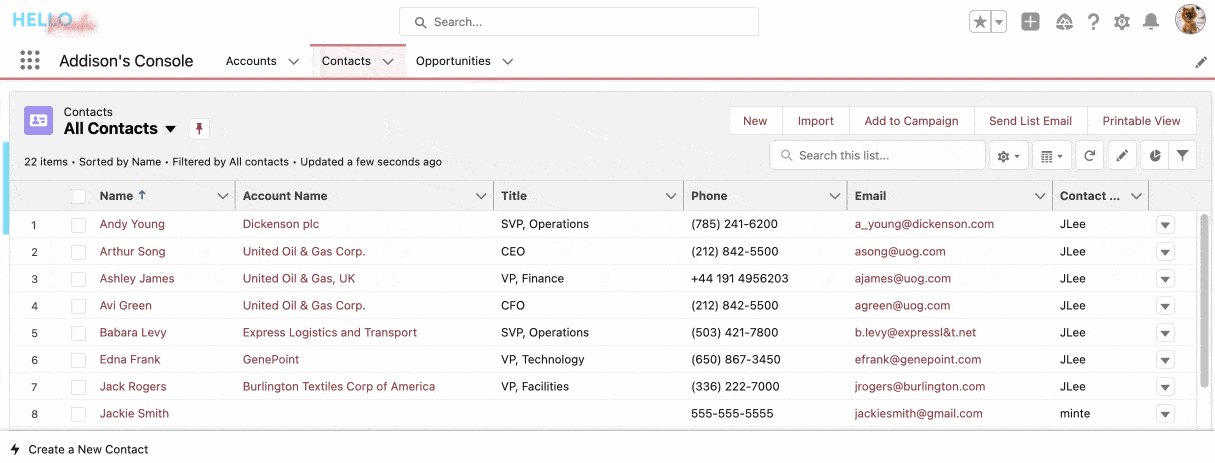Click Add to Campaign button
1215x463 pixels.
tap(911, 121)
